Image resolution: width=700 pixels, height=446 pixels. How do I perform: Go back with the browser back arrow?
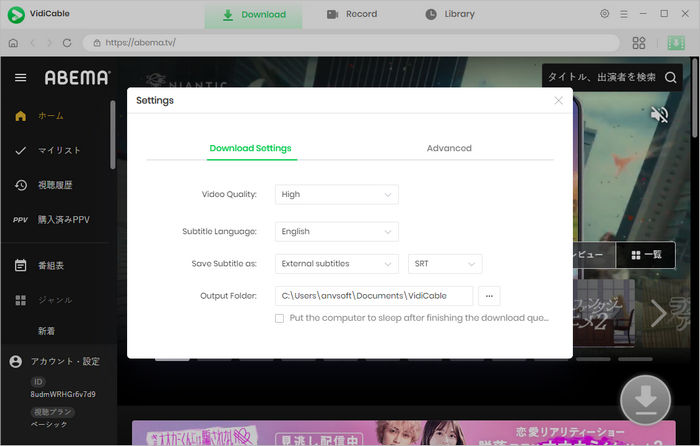point(32,43)
